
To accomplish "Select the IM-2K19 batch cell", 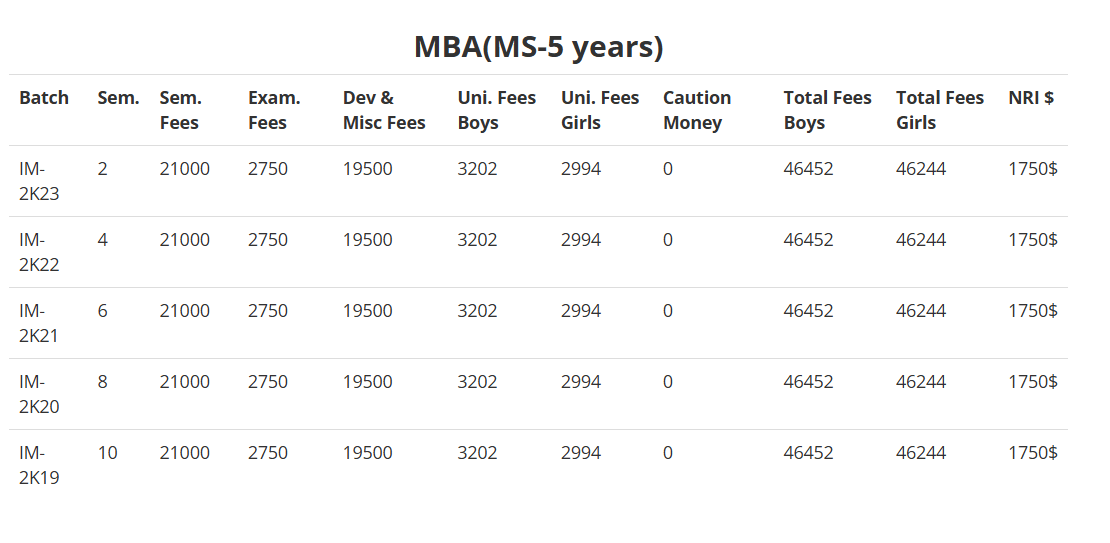I will (39, 465).
